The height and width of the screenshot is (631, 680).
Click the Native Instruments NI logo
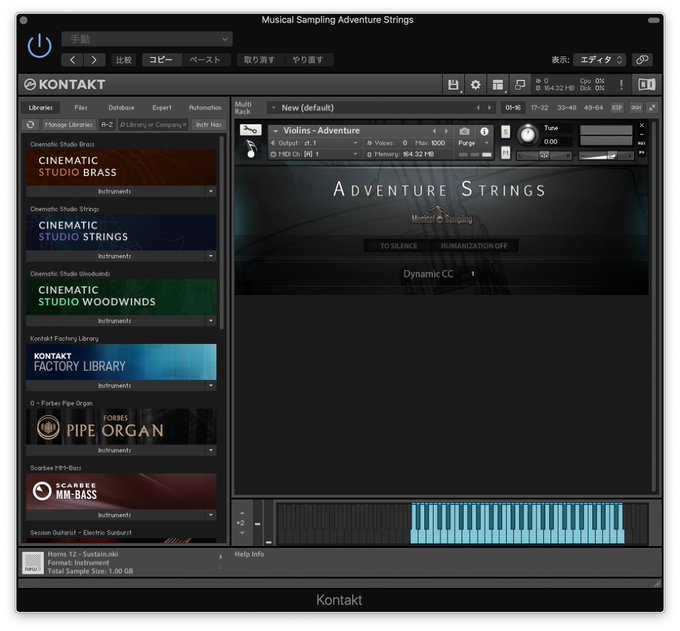[646, 85]
